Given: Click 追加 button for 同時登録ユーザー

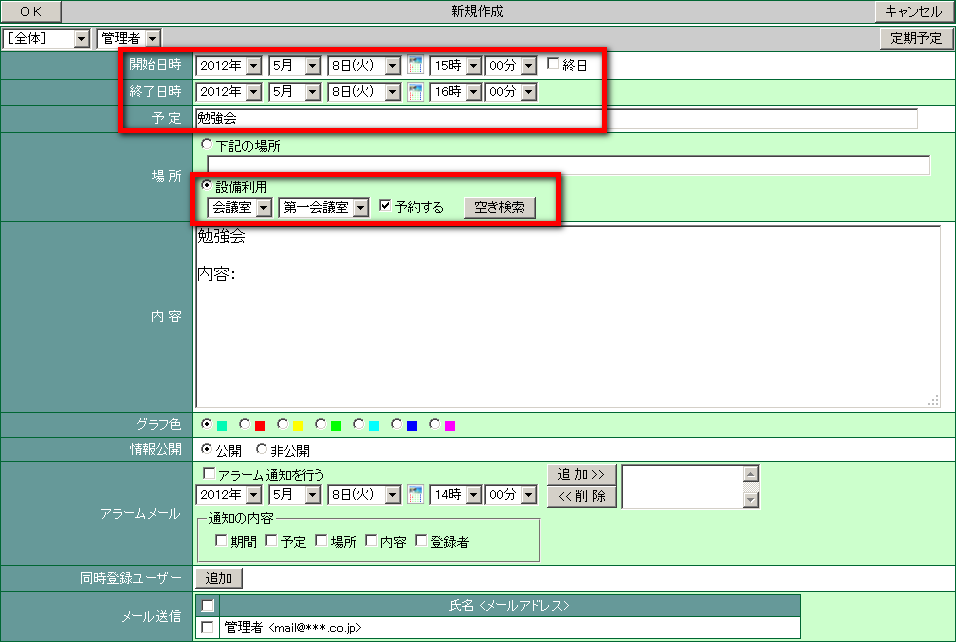Looking at the screenshot, I should point(219,578).
